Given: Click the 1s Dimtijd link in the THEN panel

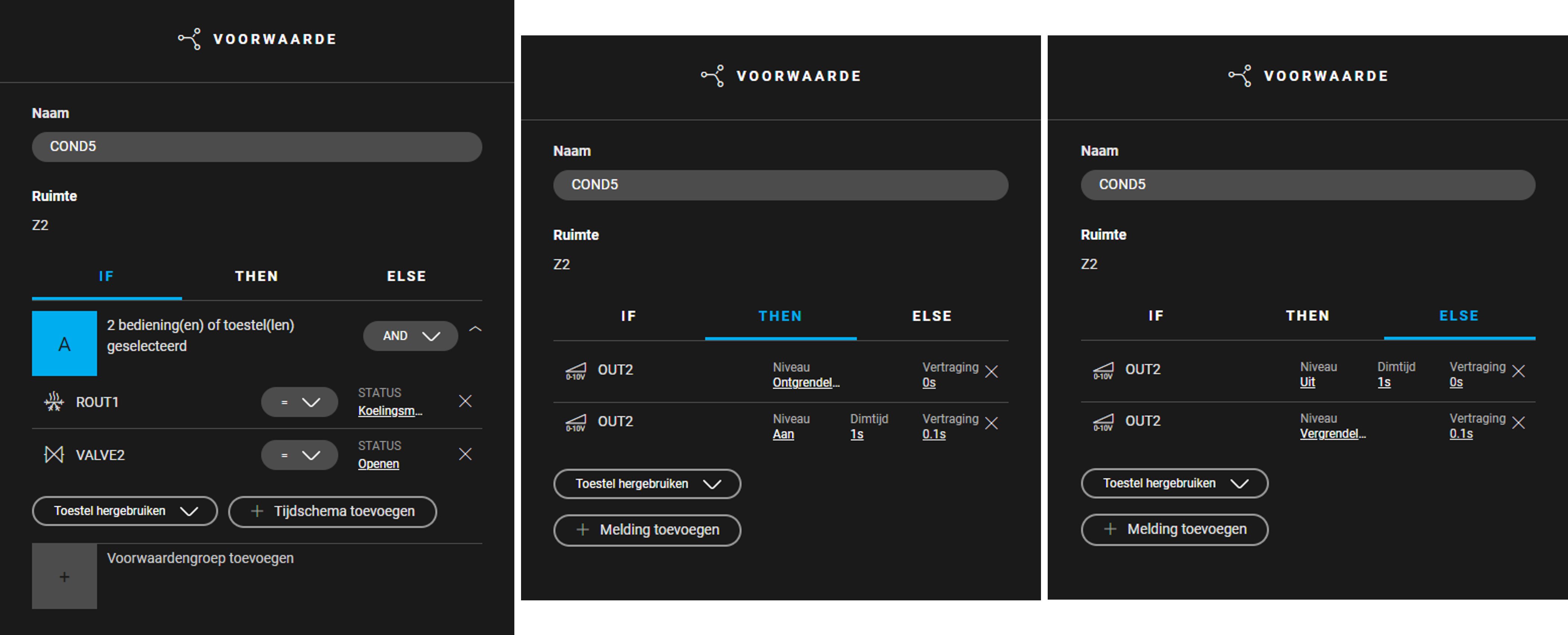Looking at the screenshot, I should click(856, 435).
